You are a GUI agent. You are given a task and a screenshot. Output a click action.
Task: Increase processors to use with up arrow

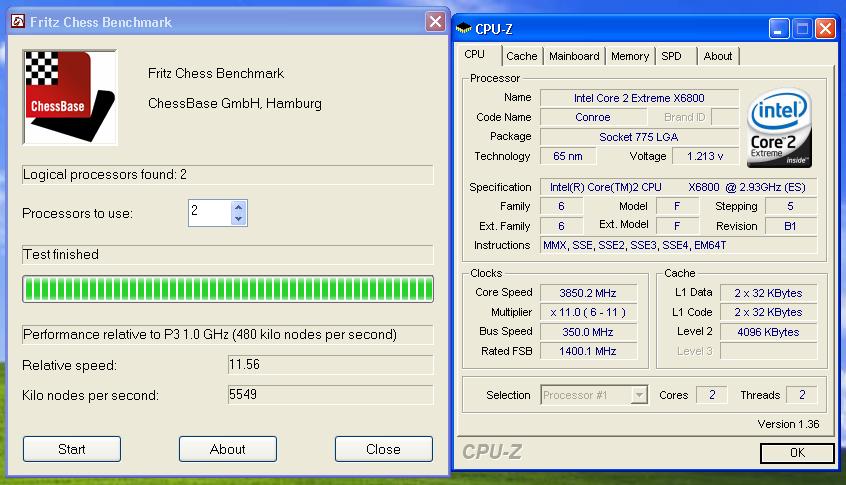(238, 207)
